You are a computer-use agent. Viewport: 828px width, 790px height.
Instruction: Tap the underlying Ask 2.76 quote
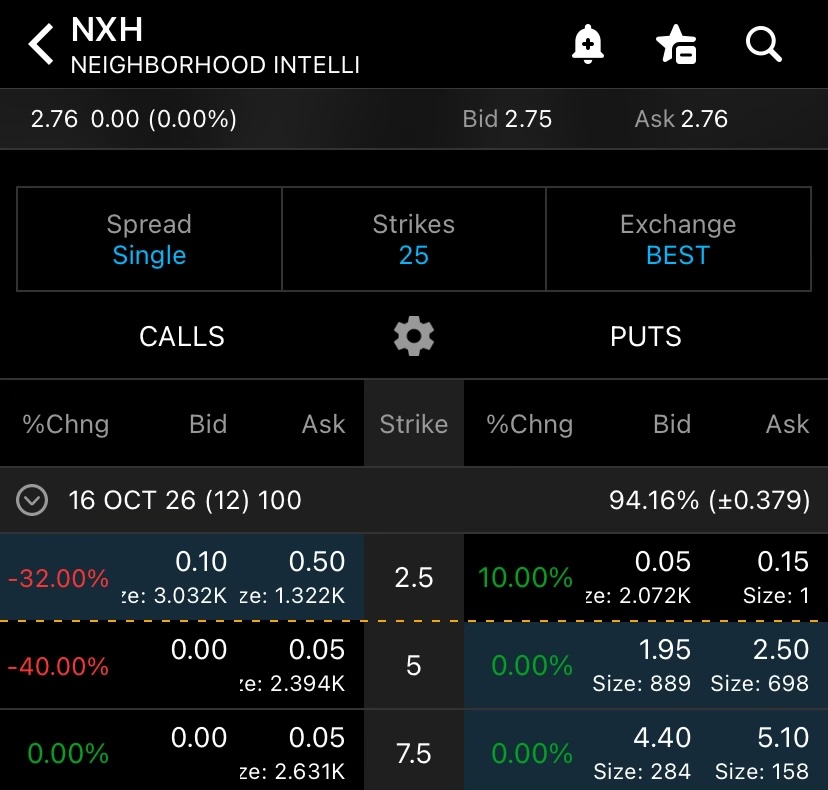(681, 119)
